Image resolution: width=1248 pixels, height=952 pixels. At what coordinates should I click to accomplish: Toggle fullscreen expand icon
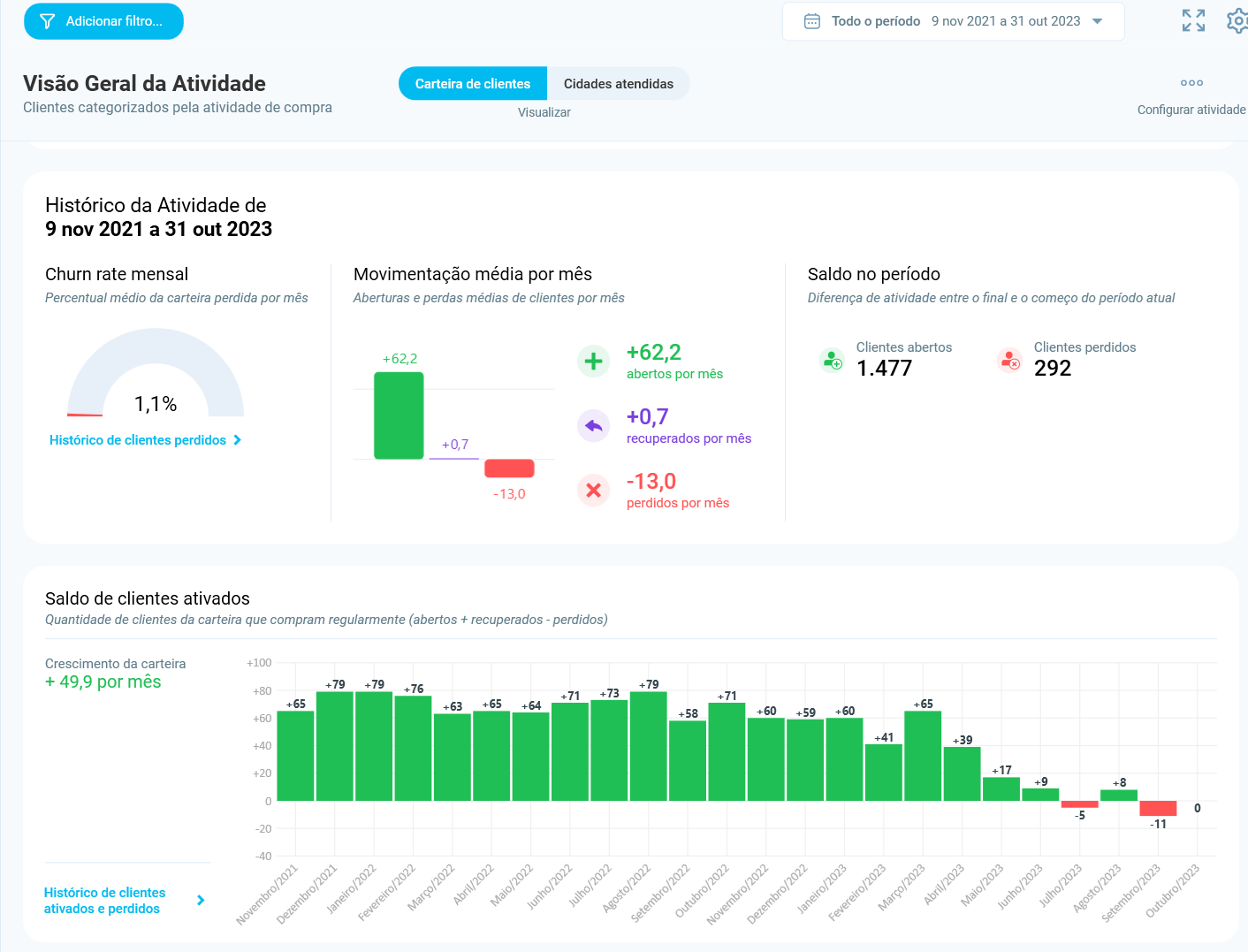click(1193, 20)
